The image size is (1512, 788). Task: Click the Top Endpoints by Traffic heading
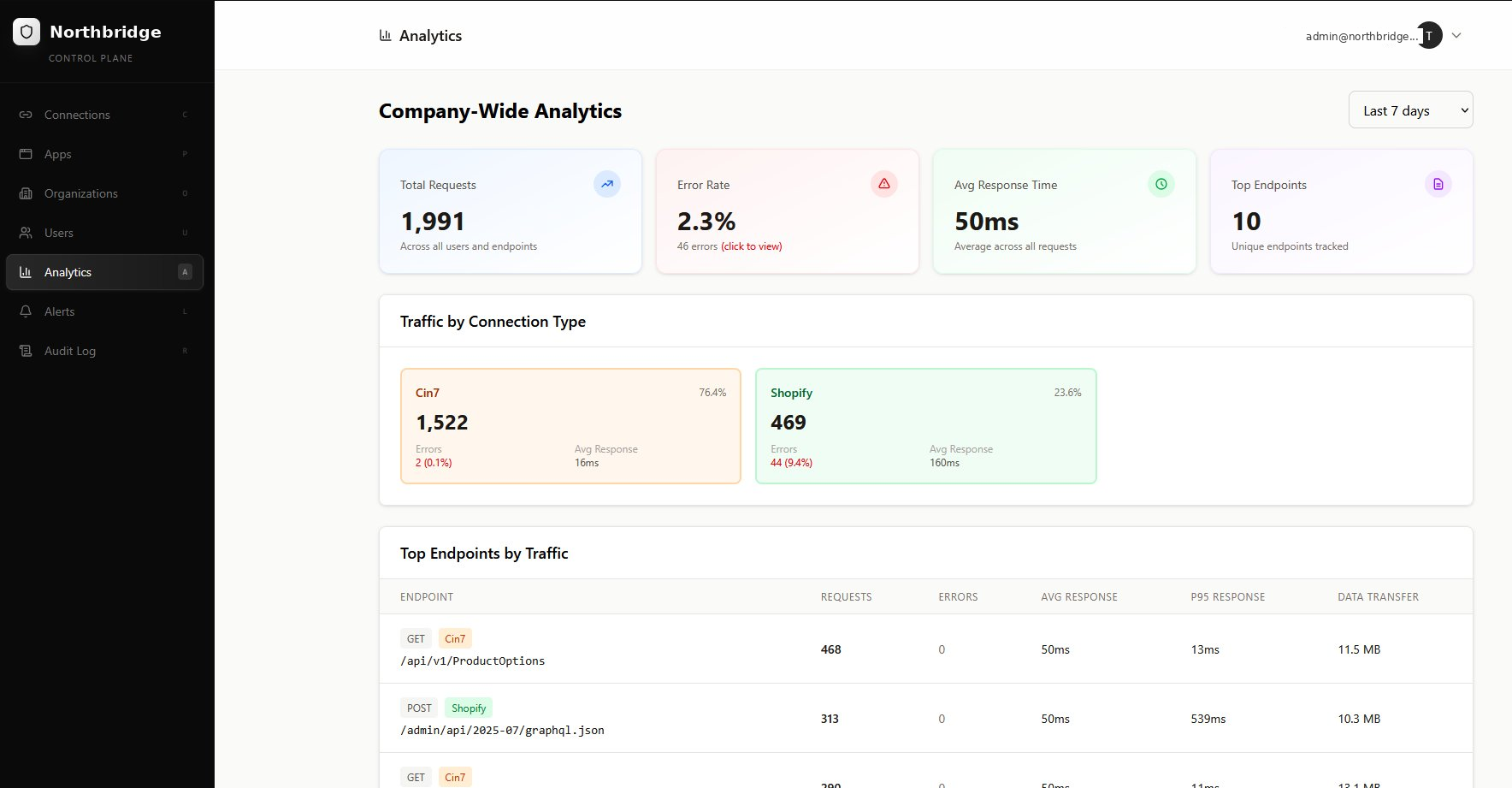point(484,554)
